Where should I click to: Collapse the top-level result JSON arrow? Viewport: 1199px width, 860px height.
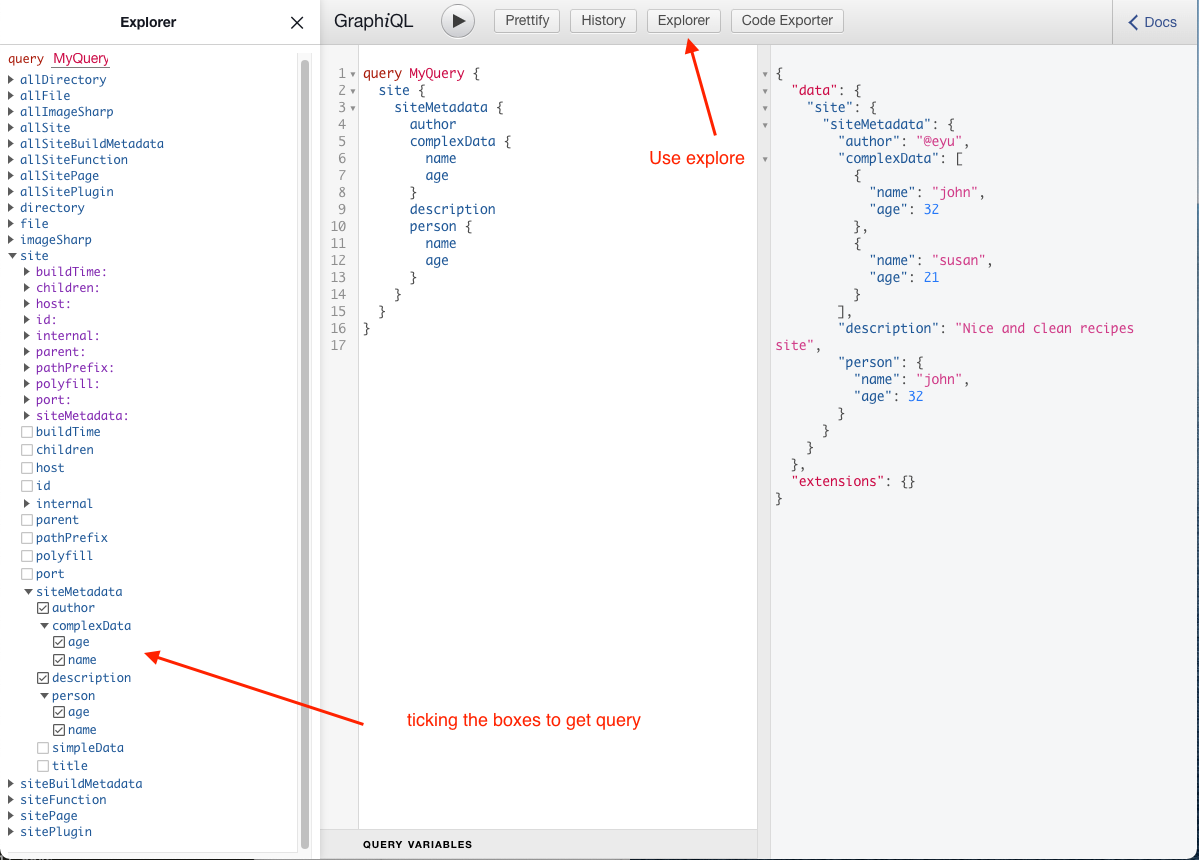tap(765, 75)
